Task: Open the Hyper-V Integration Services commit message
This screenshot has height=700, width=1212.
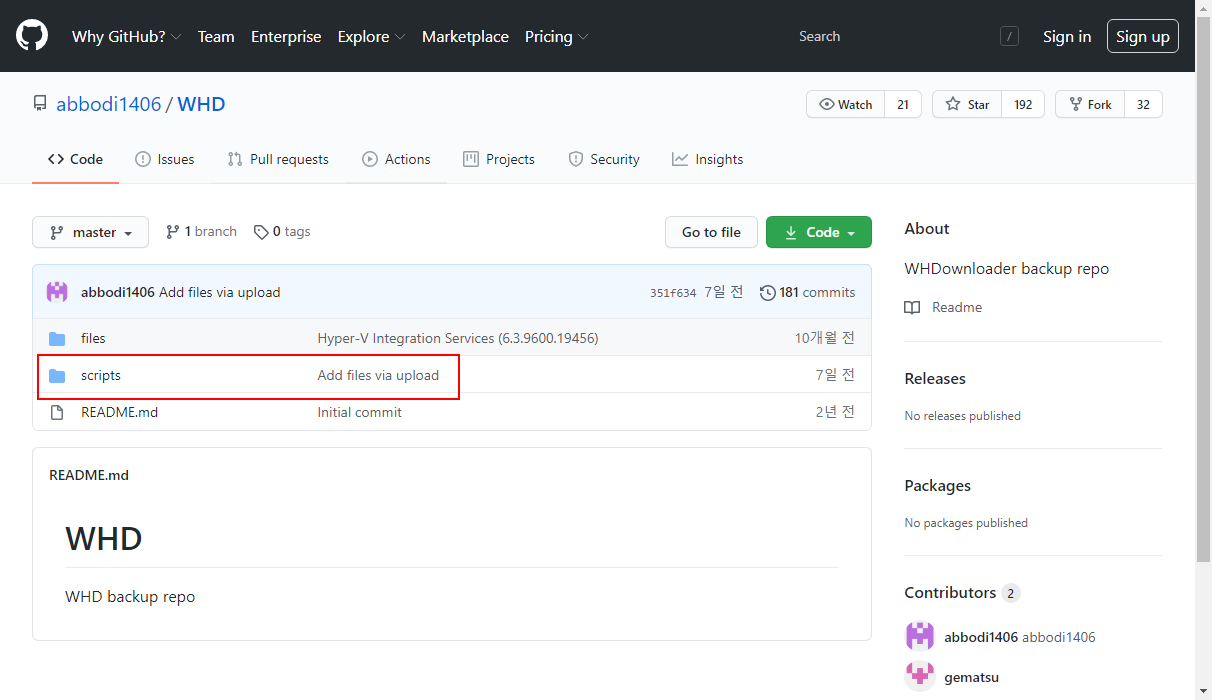Action: click(458, 338)
